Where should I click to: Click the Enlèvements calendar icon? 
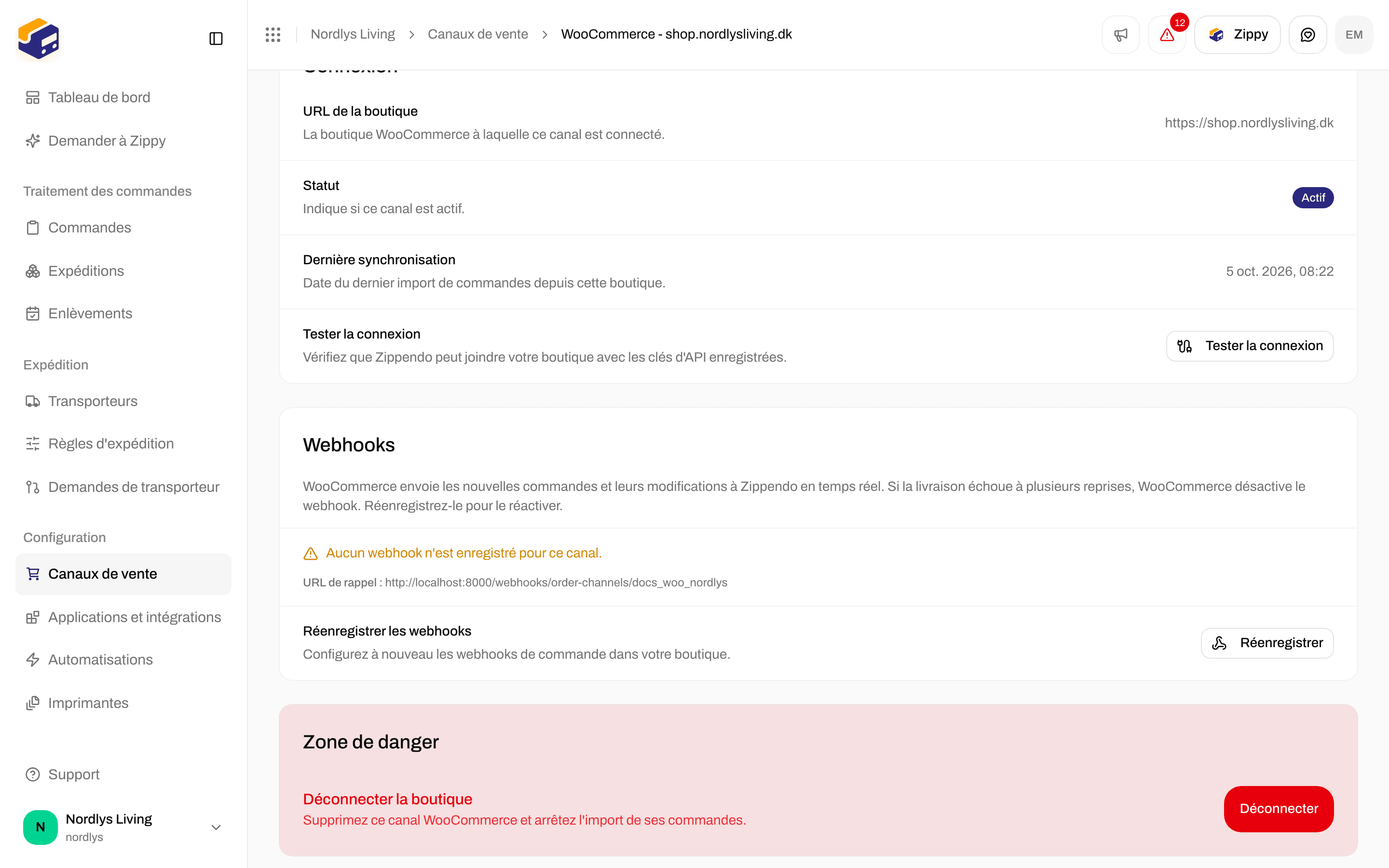[33, 313]
